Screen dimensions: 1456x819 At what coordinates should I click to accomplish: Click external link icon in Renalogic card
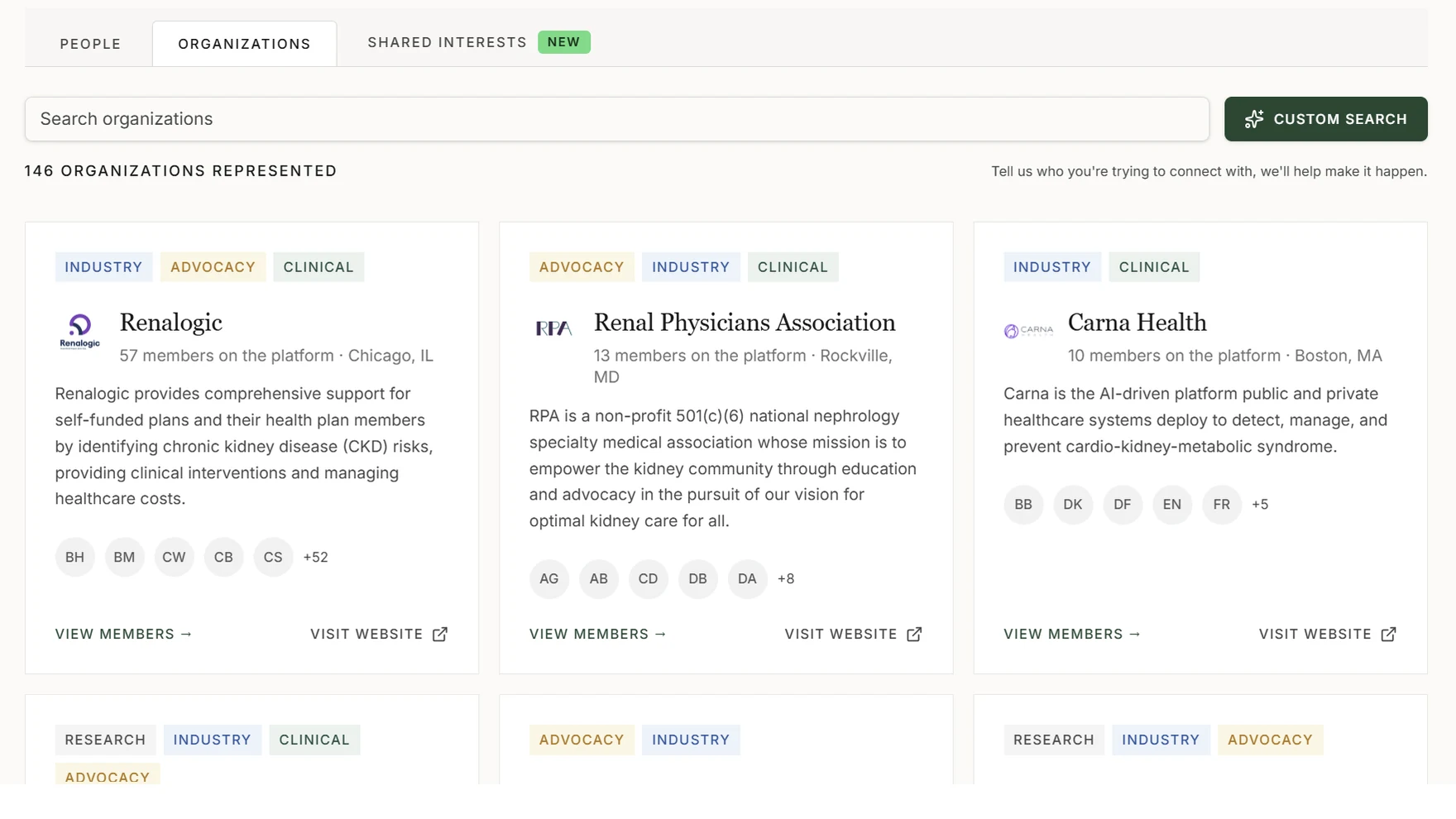point(440,634)
